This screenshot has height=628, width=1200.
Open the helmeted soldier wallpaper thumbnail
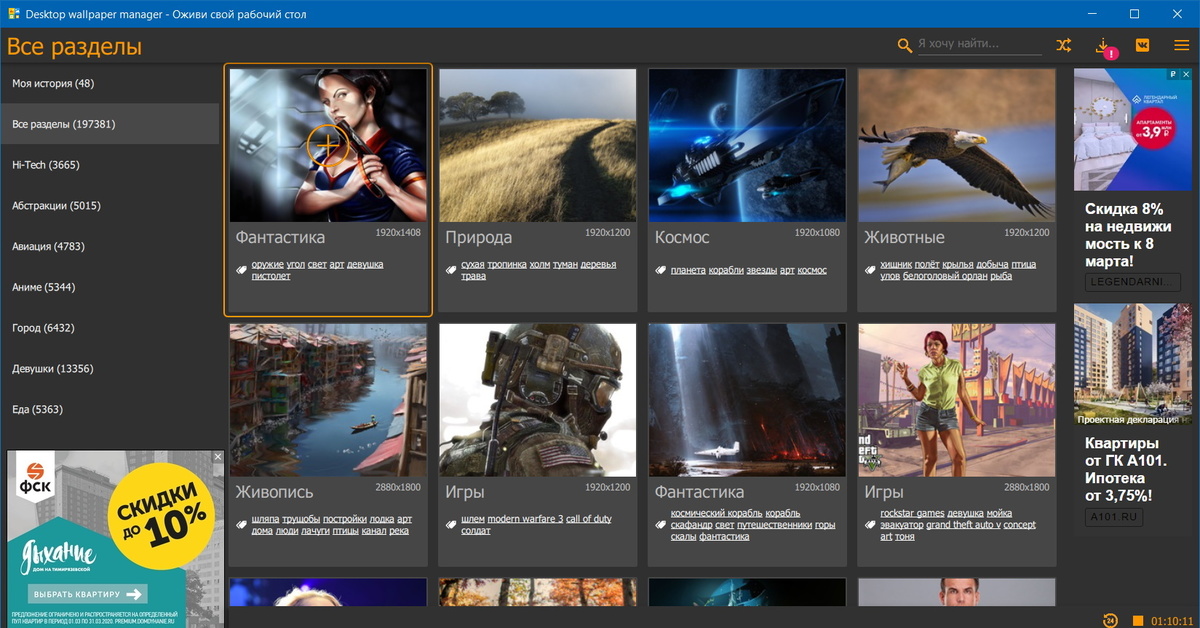(x=538, y=399)
